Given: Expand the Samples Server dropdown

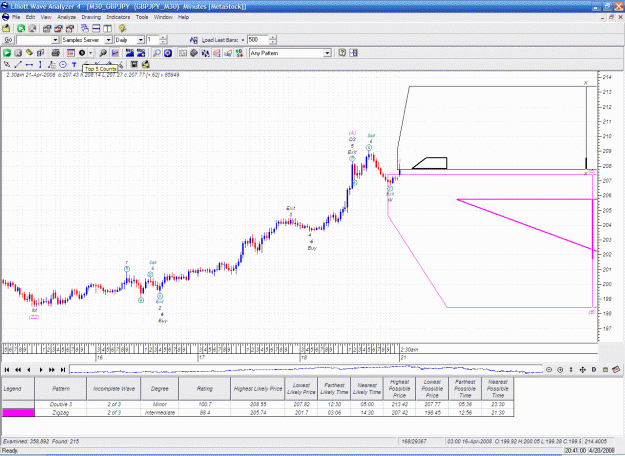Looking at the screenshot, I should click(108, 40).
